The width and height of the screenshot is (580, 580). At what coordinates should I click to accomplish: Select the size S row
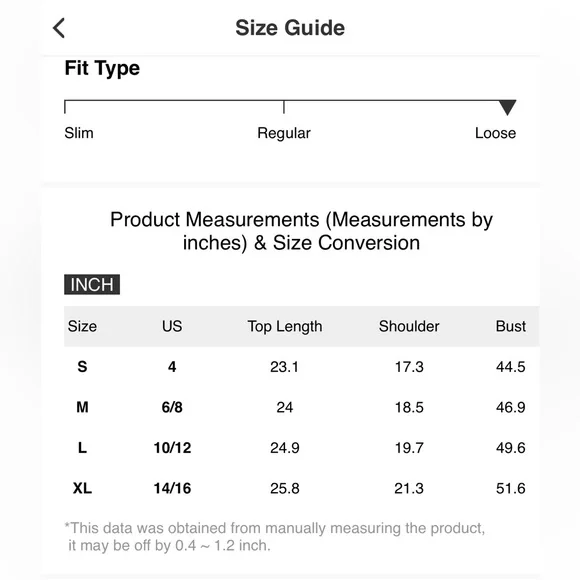point(301,367)
